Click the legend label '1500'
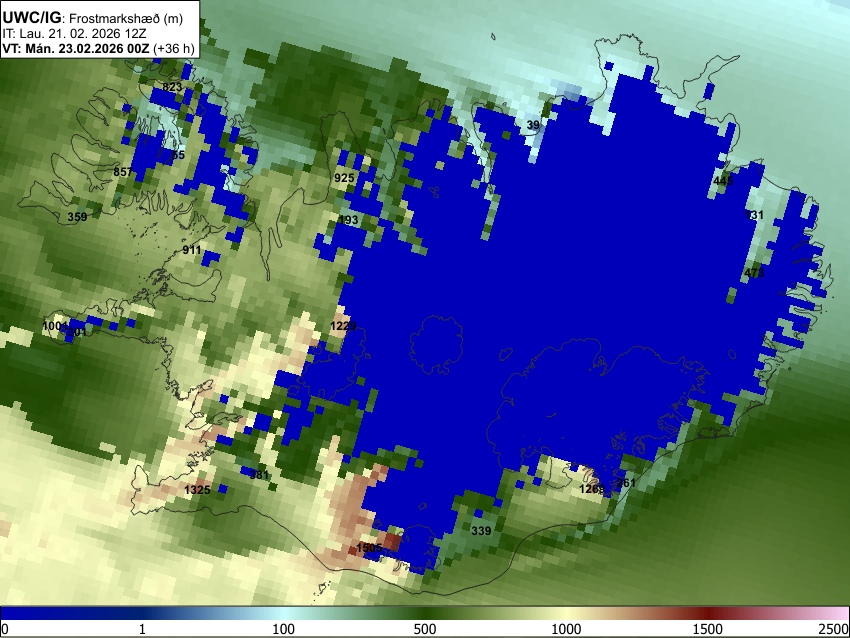 pyautogui.click(x=708, y=629)
